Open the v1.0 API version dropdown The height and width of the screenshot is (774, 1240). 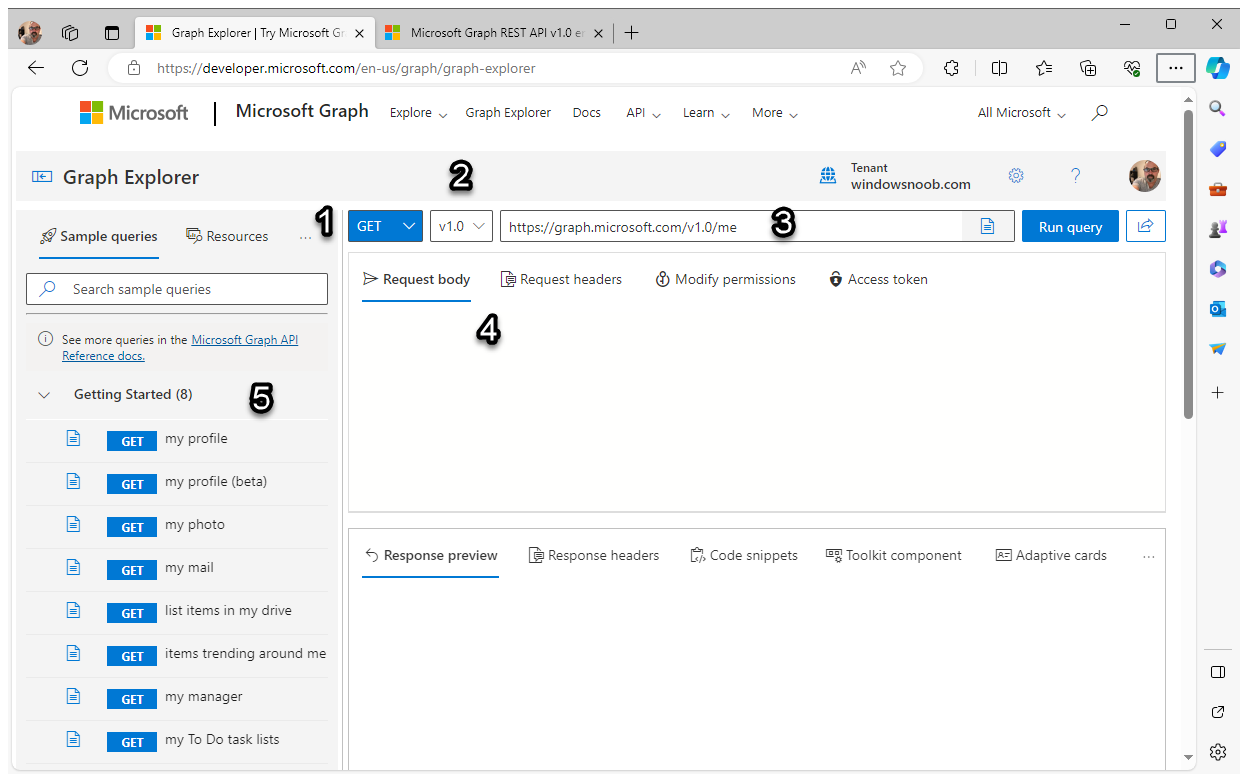461,226
